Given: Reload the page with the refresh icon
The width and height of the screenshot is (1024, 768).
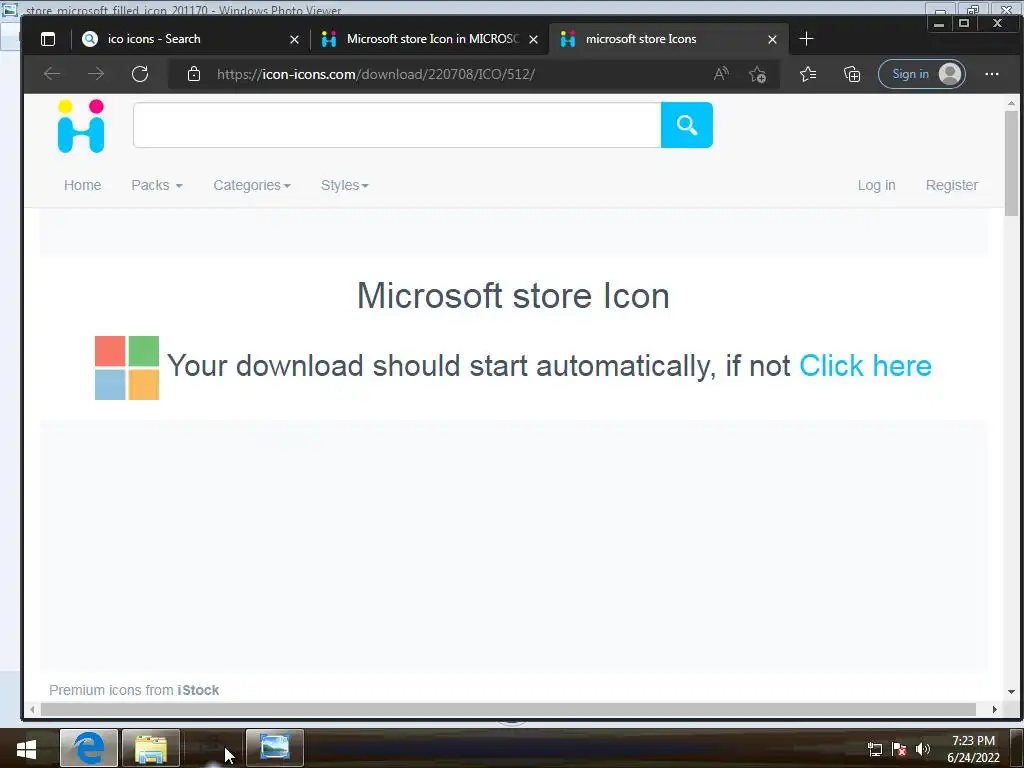Looking at the screenshot, I should click(x=140, y=74).
